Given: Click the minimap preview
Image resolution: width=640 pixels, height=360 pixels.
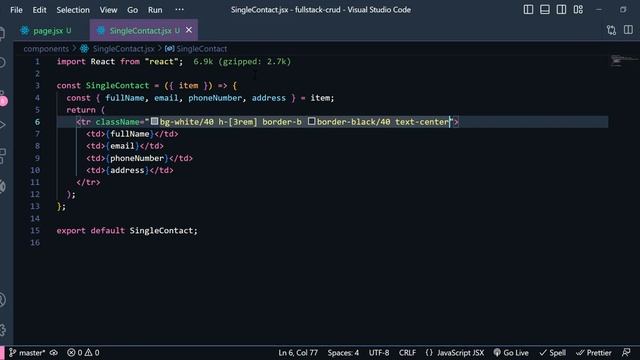Looking at the screenshot, I should click(623, 61).
